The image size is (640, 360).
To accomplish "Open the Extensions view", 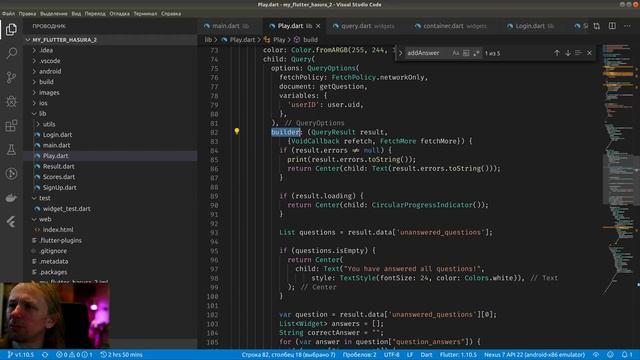I will click(x=11, y=125).
